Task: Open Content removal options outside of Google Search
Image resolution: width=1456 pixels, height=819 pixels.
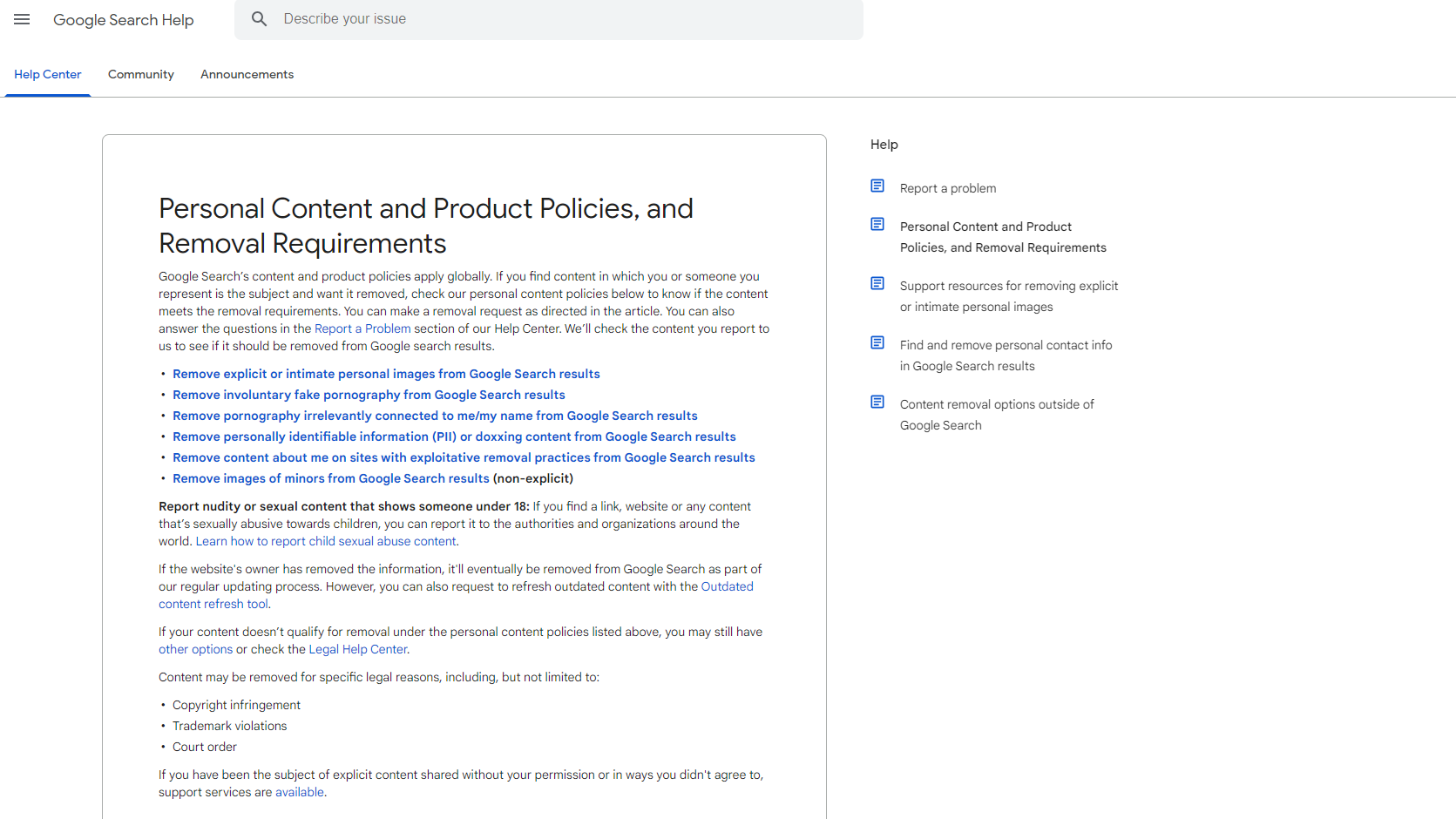Action: tap(997, 415)
